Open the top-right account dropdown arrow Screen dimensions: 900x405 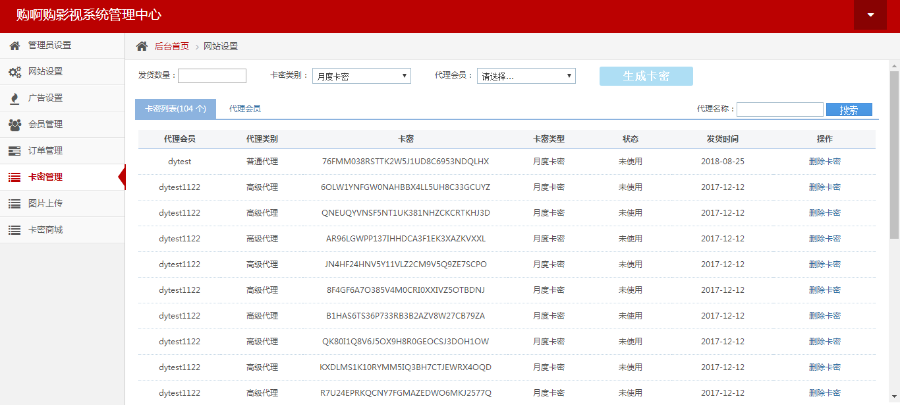point(871,15)
